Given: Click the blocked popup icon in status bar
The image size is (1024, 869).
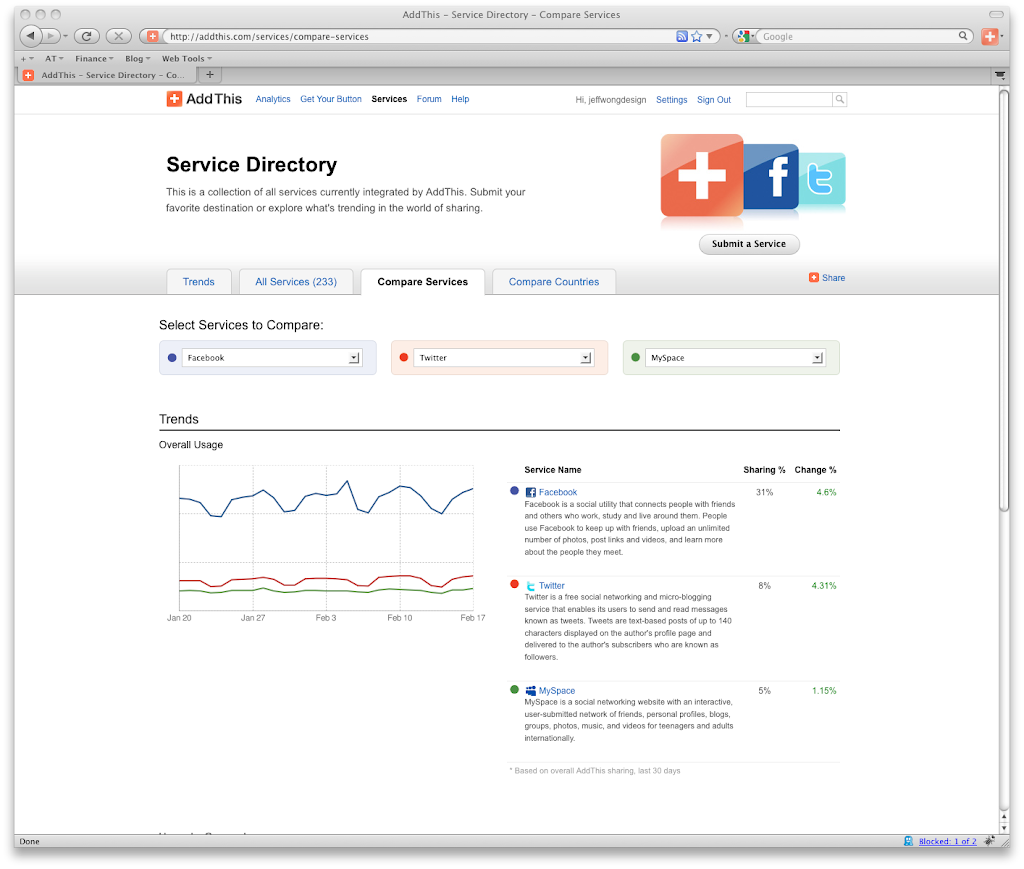Looking at the screenshot, I should (x=908, y=841).
